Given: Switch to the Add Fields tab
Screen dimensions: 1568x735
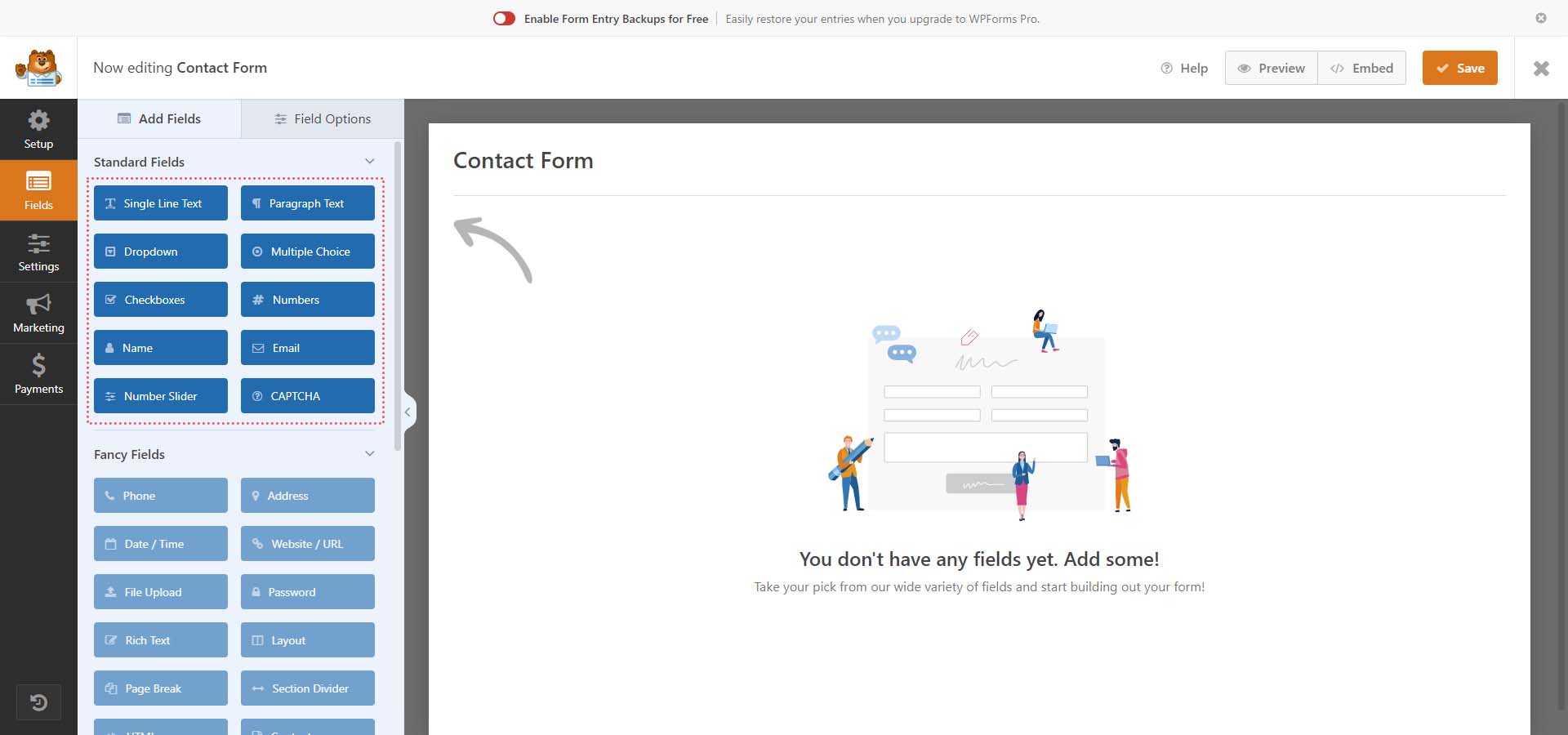Looking at the screenshot, I should [159, 118].
